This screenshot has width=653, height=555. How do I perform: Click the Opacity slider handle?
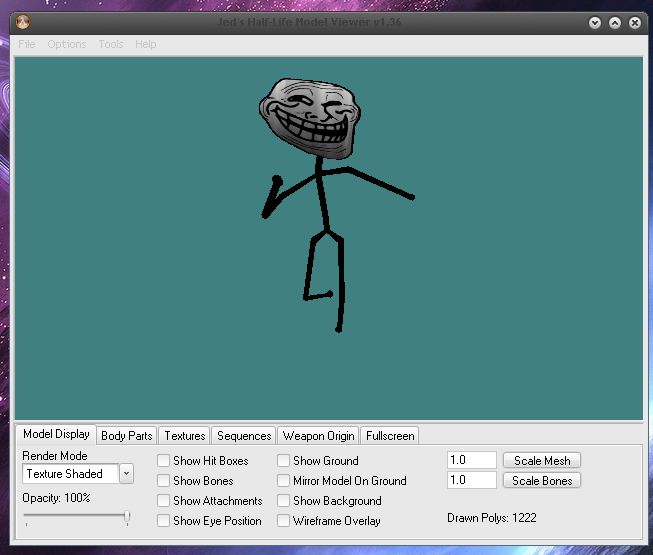coord(127,517)
